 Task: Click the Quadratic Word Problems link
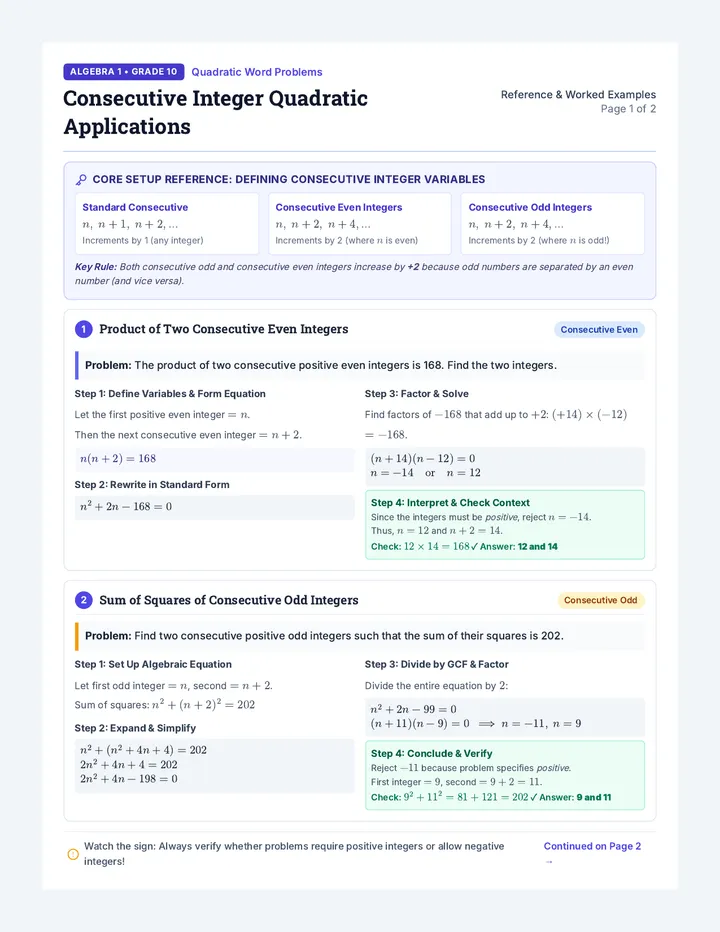pyautogui.click(x=257, y=72)
